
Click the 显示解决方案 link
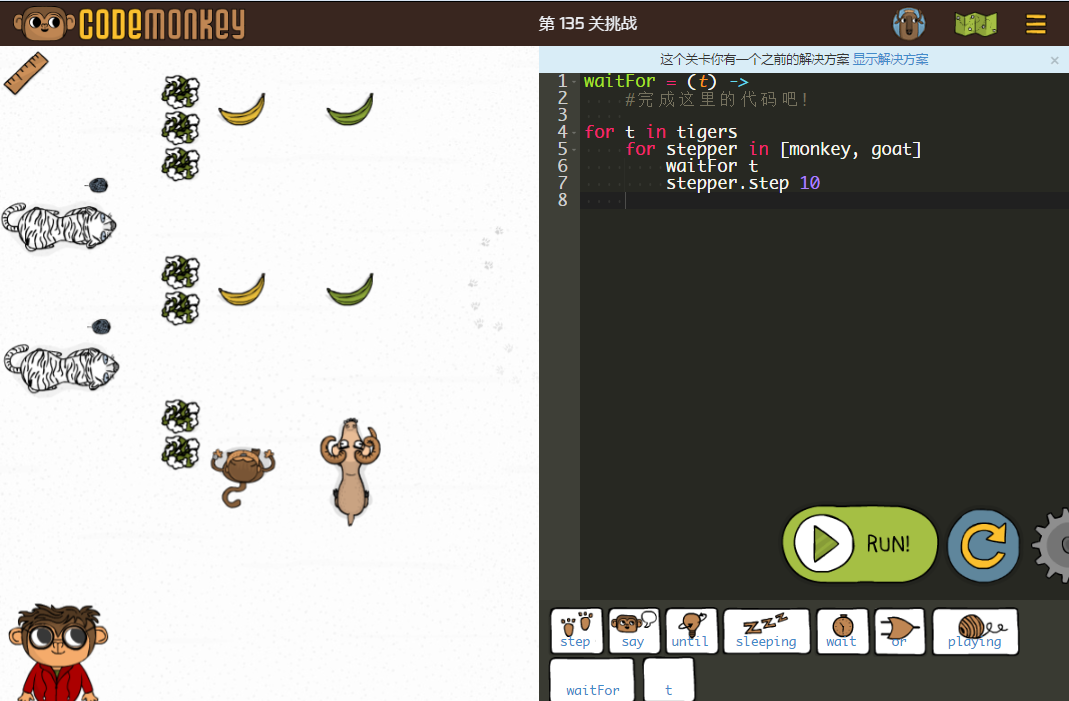tap(890, 59)
